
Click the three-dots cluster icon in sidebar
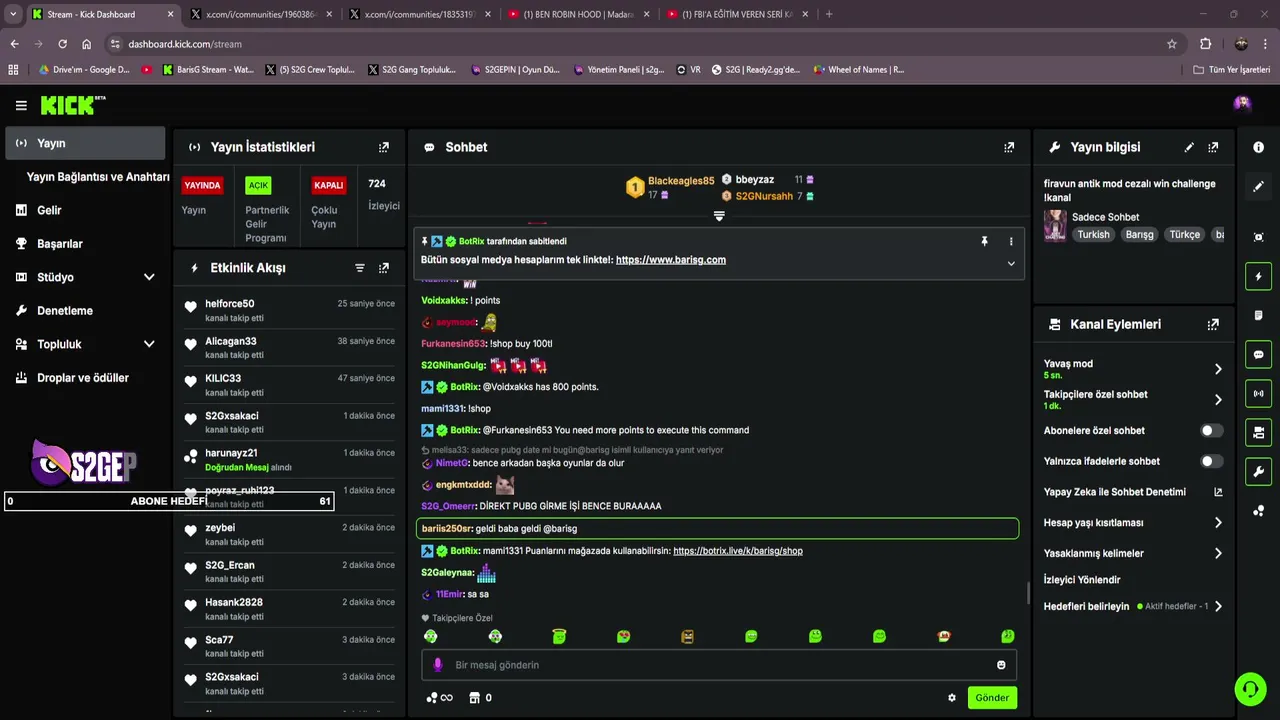(1258, 511)
